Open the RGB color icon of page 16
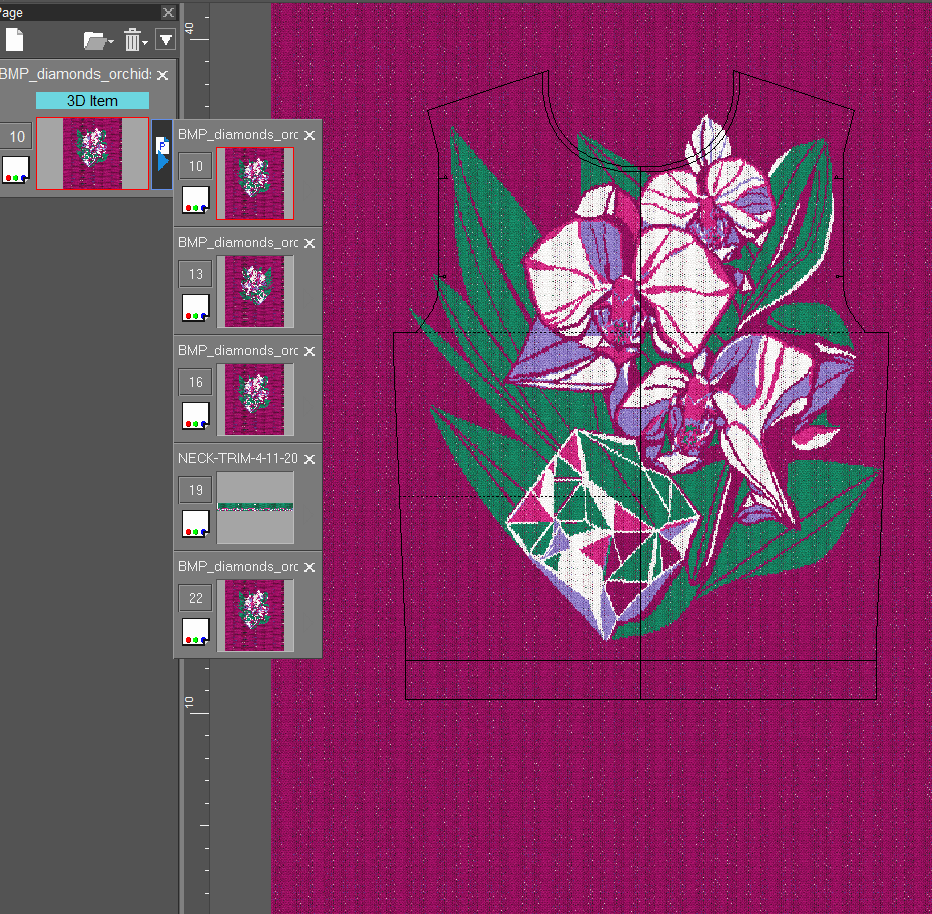The width and height of the screenshot is (932, 914). click(196, 416)
